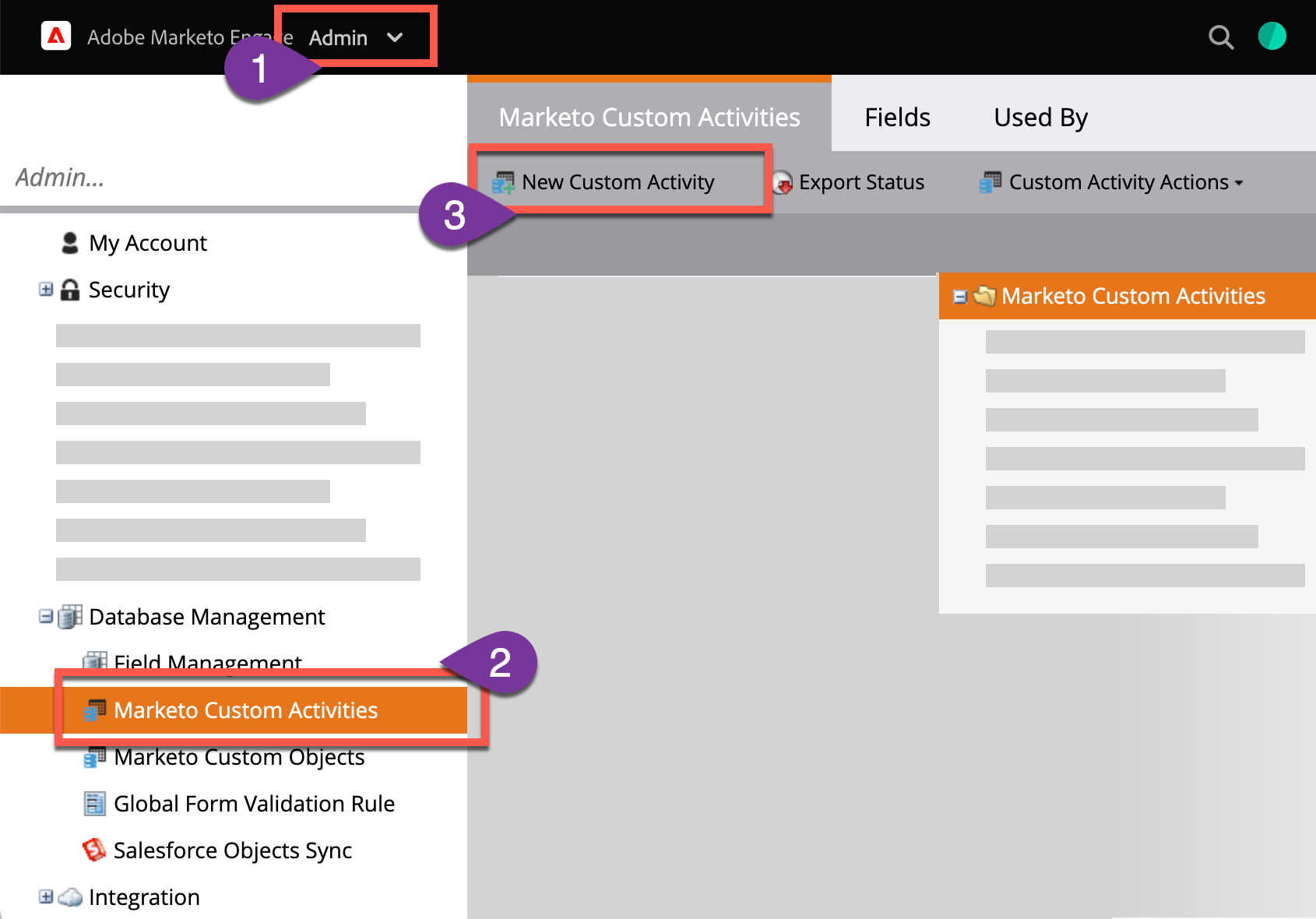The image size is (1316, 919).
Task: Click the Security padlock icon
Action: (x=70, y=290)
